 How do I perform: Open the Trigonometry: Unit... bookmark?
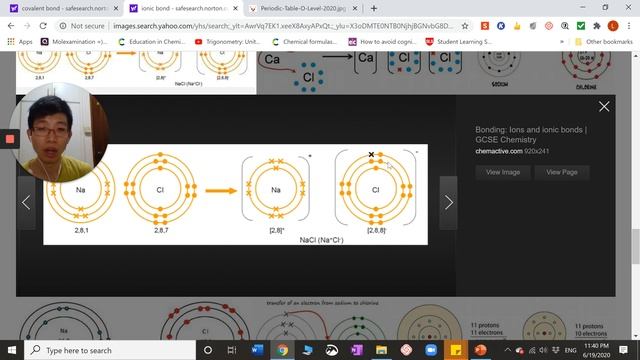(x=227, y=42)
